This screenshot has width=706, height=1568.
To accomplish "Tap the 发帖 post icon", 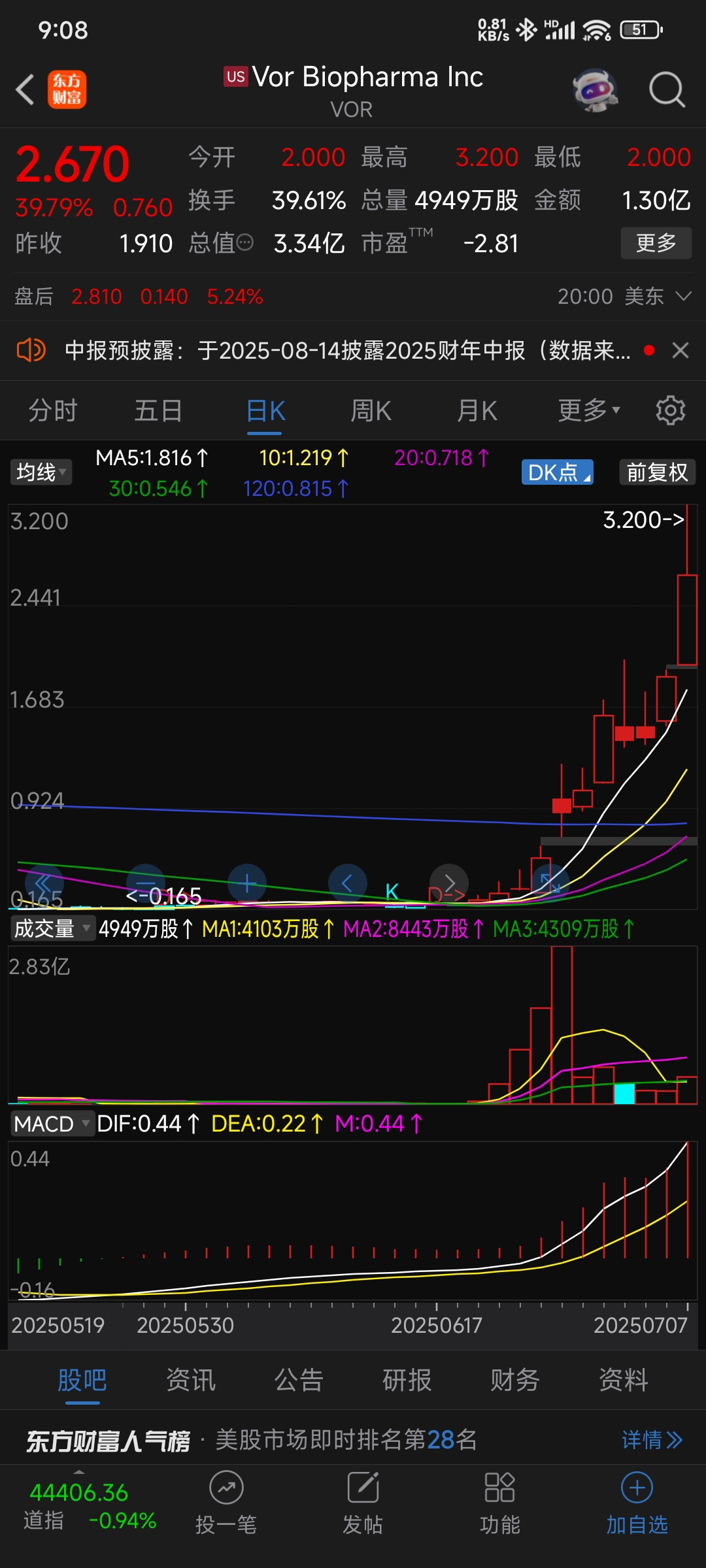I will 363,1488.
